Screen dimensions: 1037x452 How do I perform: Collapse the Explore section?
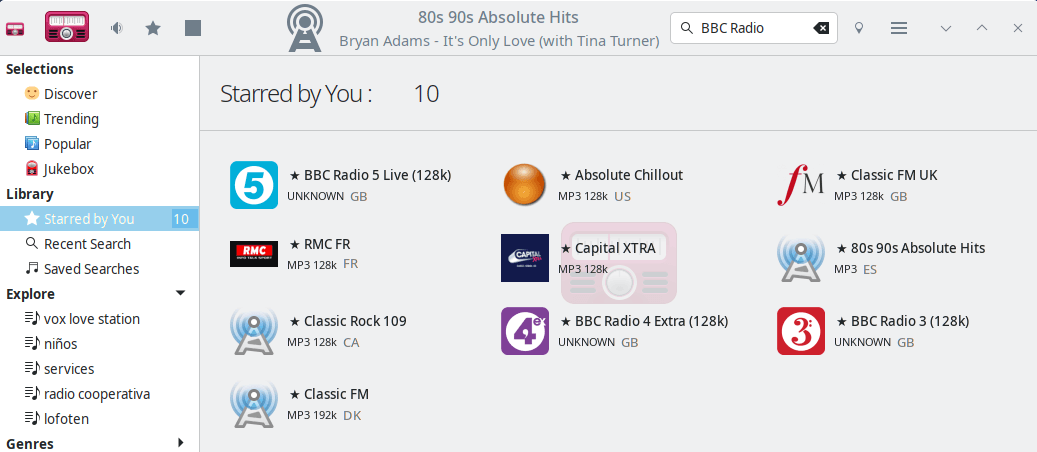(181, 294)
